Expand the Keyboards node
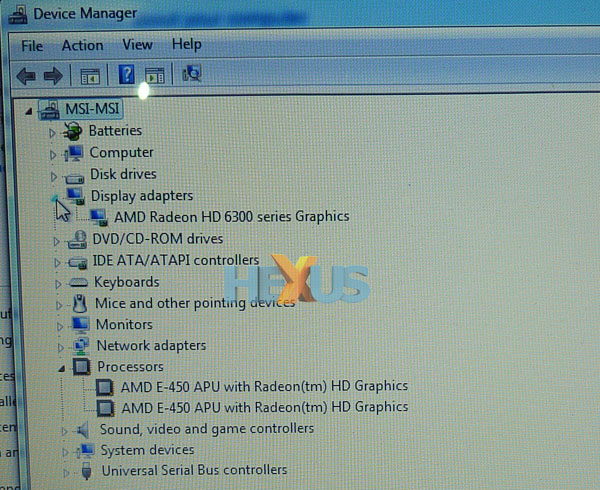The width and height of the screenshot is (600, 490). [58, 284]
